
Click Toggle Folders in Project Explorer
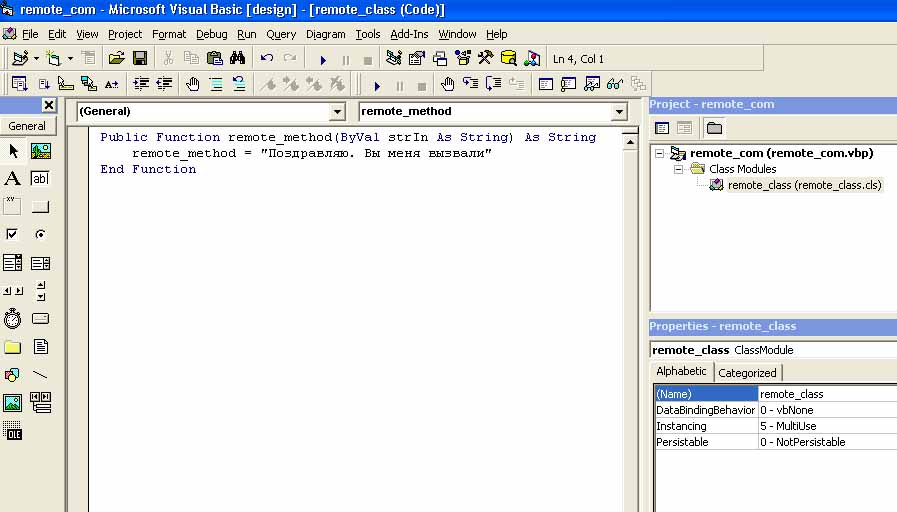pos(714,128)
